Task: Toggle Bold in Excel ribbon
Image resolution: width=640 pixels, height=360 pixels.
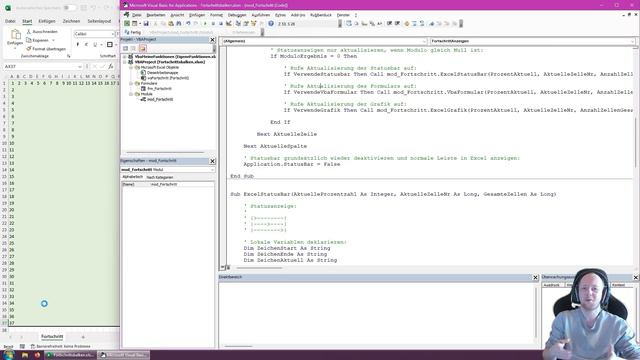Action: click(x=78, y=44)
